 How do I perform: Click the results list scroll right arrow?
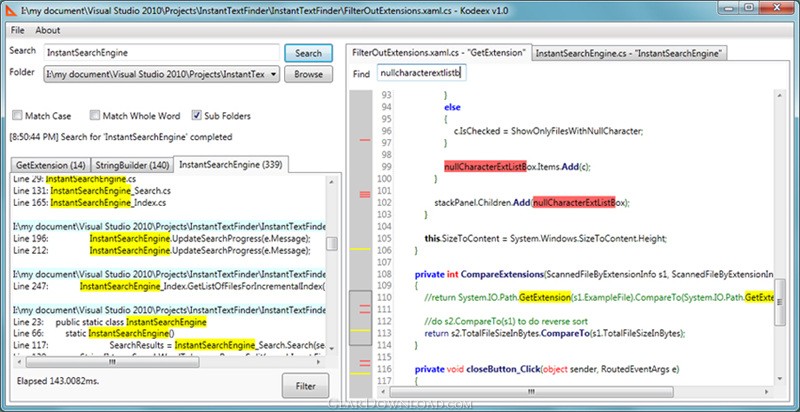(319, 362)
